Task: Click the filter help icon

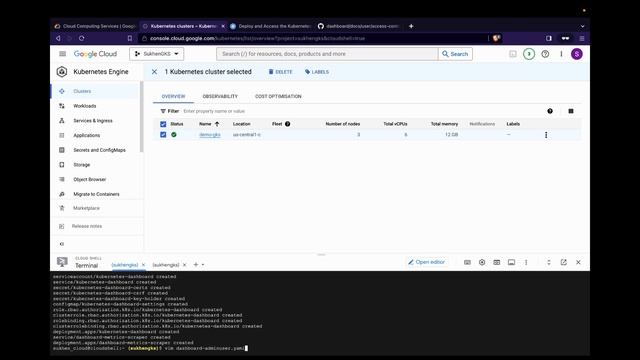Action: click(550, 111)
